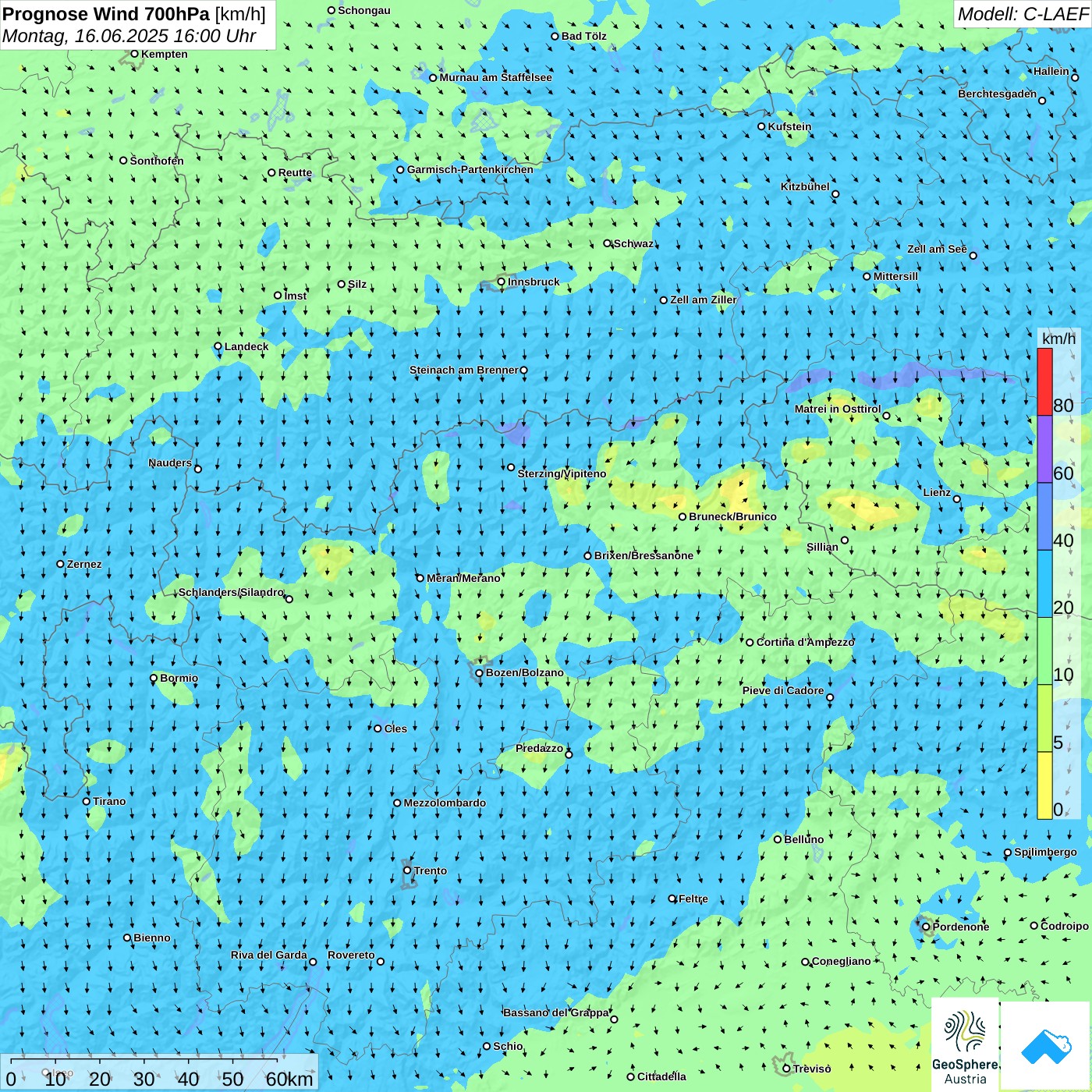
Task: Click the Garmisch-Partenkirchen city marker
Action: (x=401, y=169)
